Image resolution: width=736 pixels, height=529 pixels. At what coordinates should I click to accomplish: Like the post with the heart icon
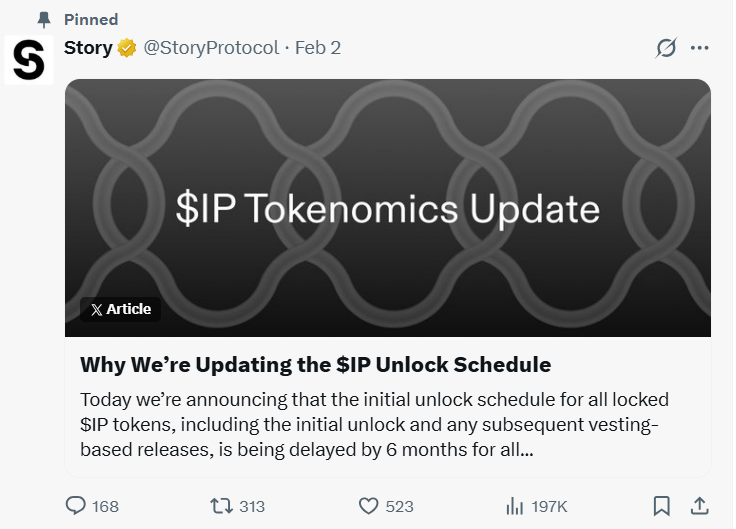(x=368, y=506)
